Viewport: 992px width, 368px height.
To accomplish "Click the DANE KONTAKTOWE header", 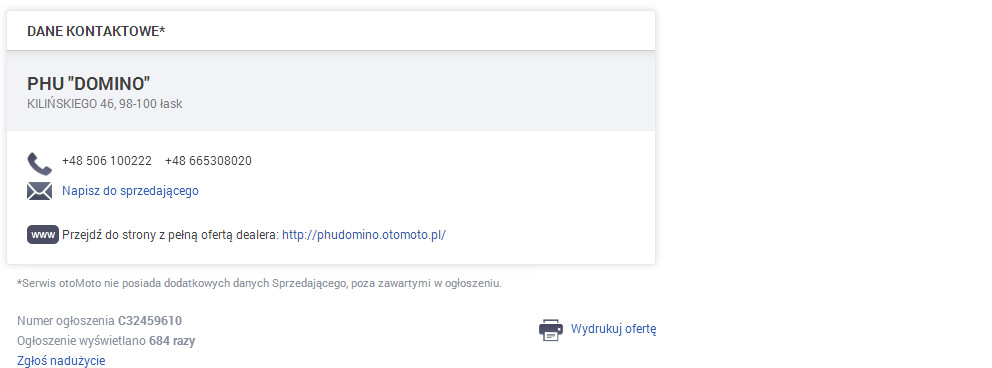I will tap(96, 31).
